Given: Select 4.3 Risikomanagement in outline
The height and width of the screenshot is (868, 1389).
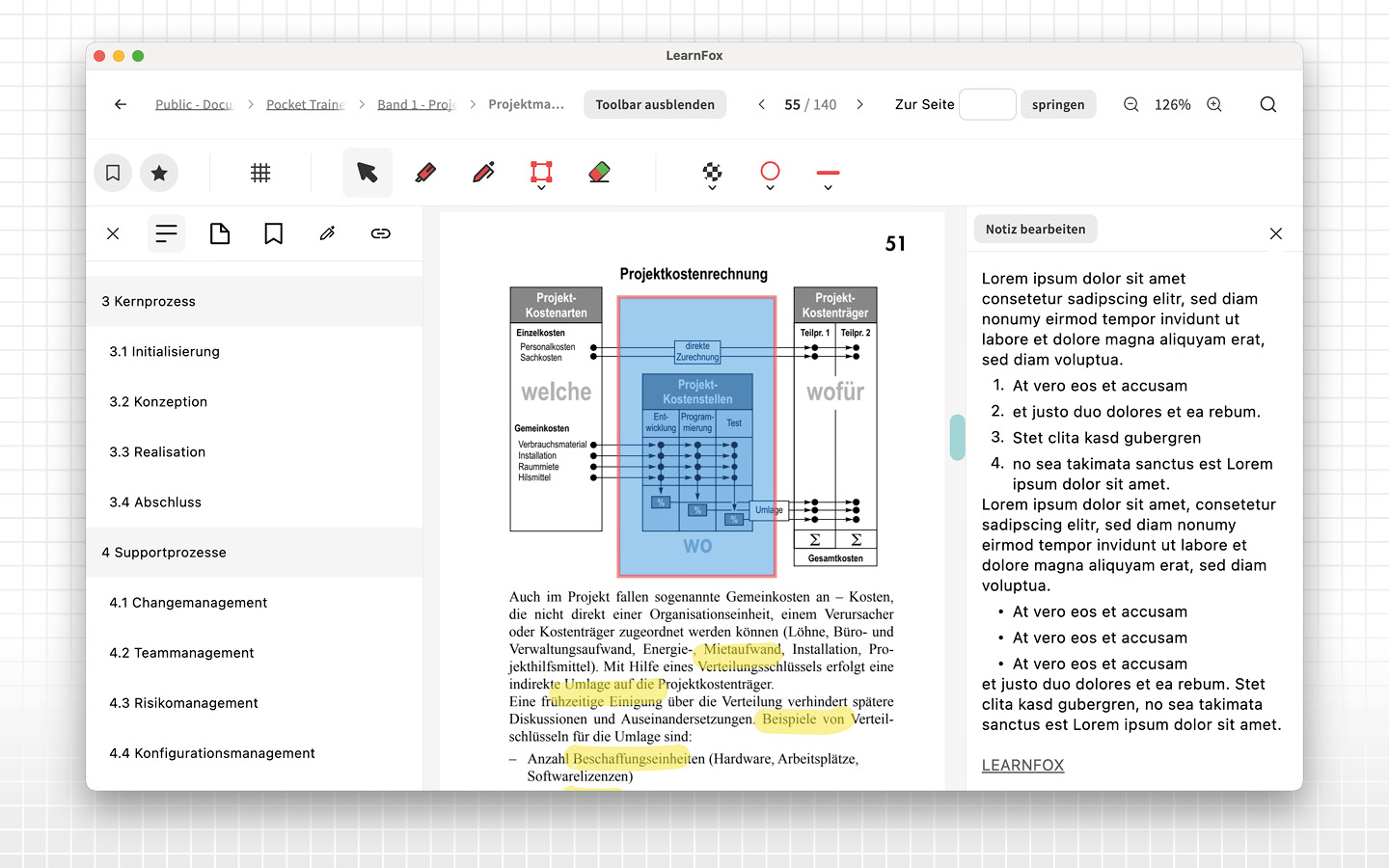Looking at the screenshot, I should point(255,703).
